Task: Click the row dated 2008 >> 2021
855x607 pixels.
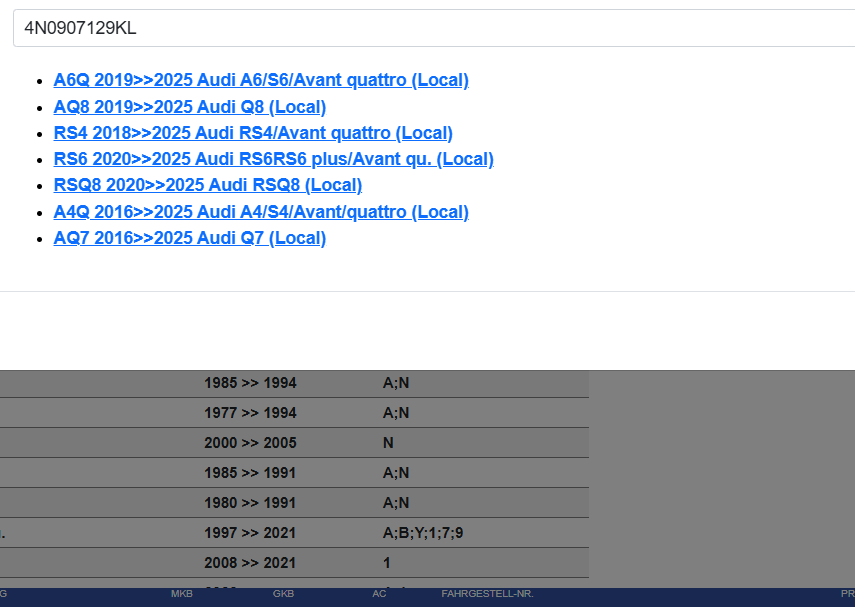Action: coord(250,563)
